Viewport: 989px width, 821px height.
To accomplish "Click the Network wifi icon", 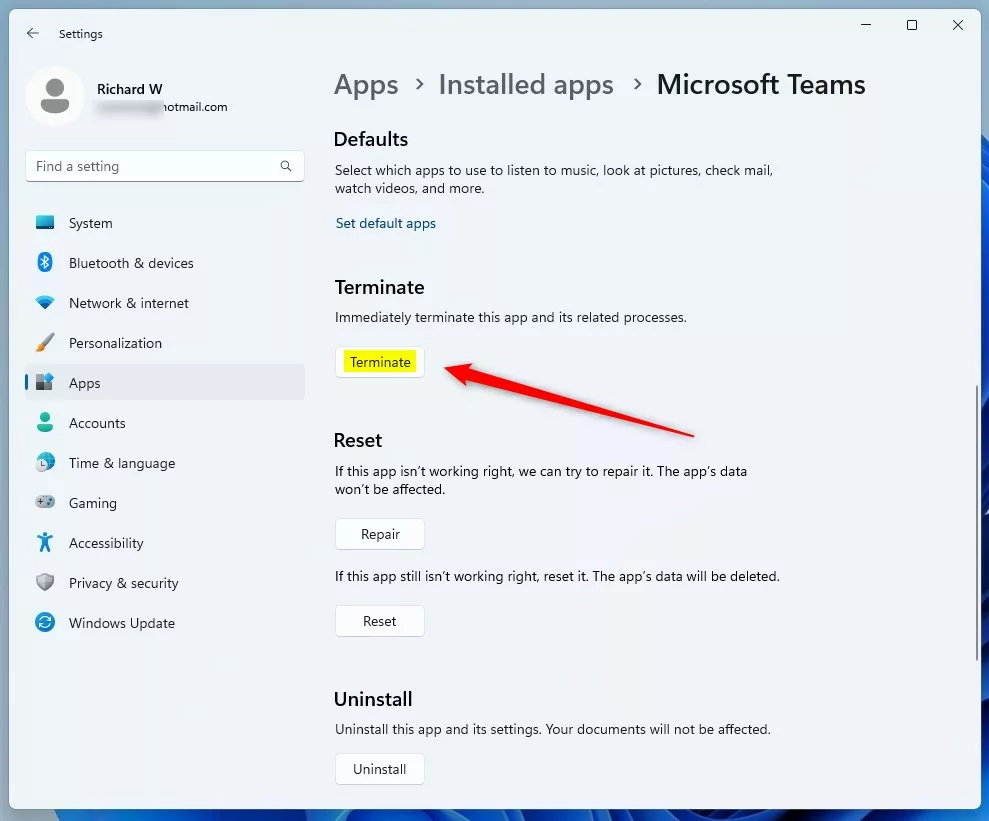I will [45, 303].
